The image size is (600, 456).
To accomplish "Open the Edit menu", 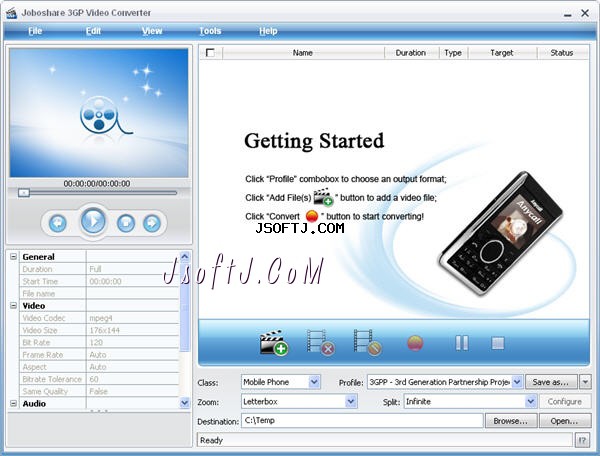I will point(93,31).
